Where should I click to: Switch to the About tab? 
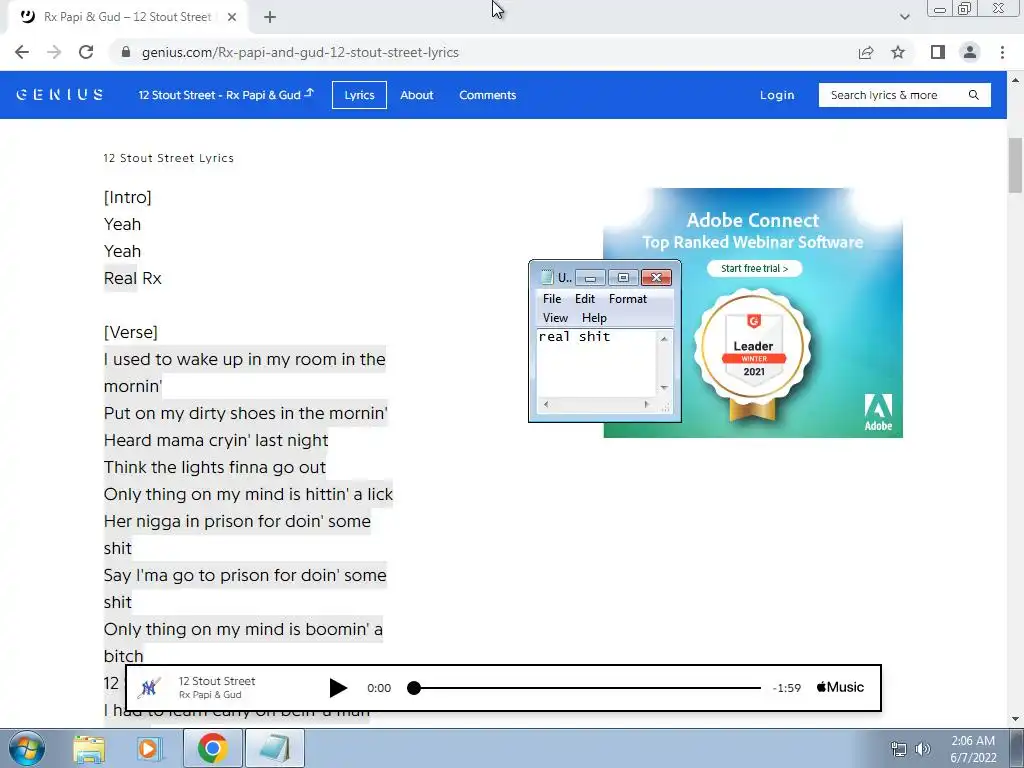click(x=417, y=95)
